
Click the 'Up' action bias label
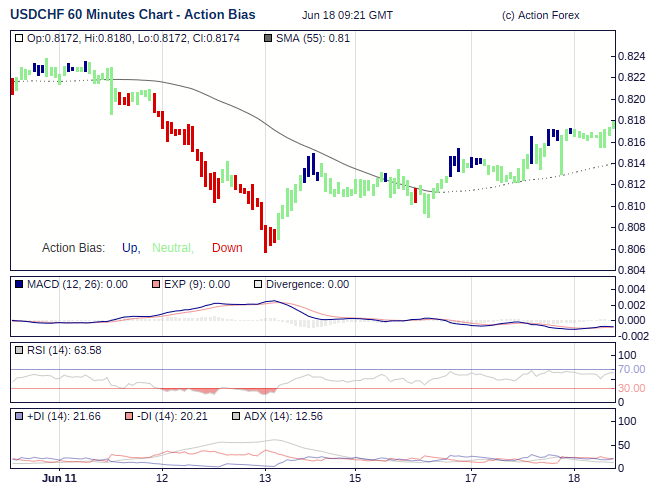click(x=130, y=248)
